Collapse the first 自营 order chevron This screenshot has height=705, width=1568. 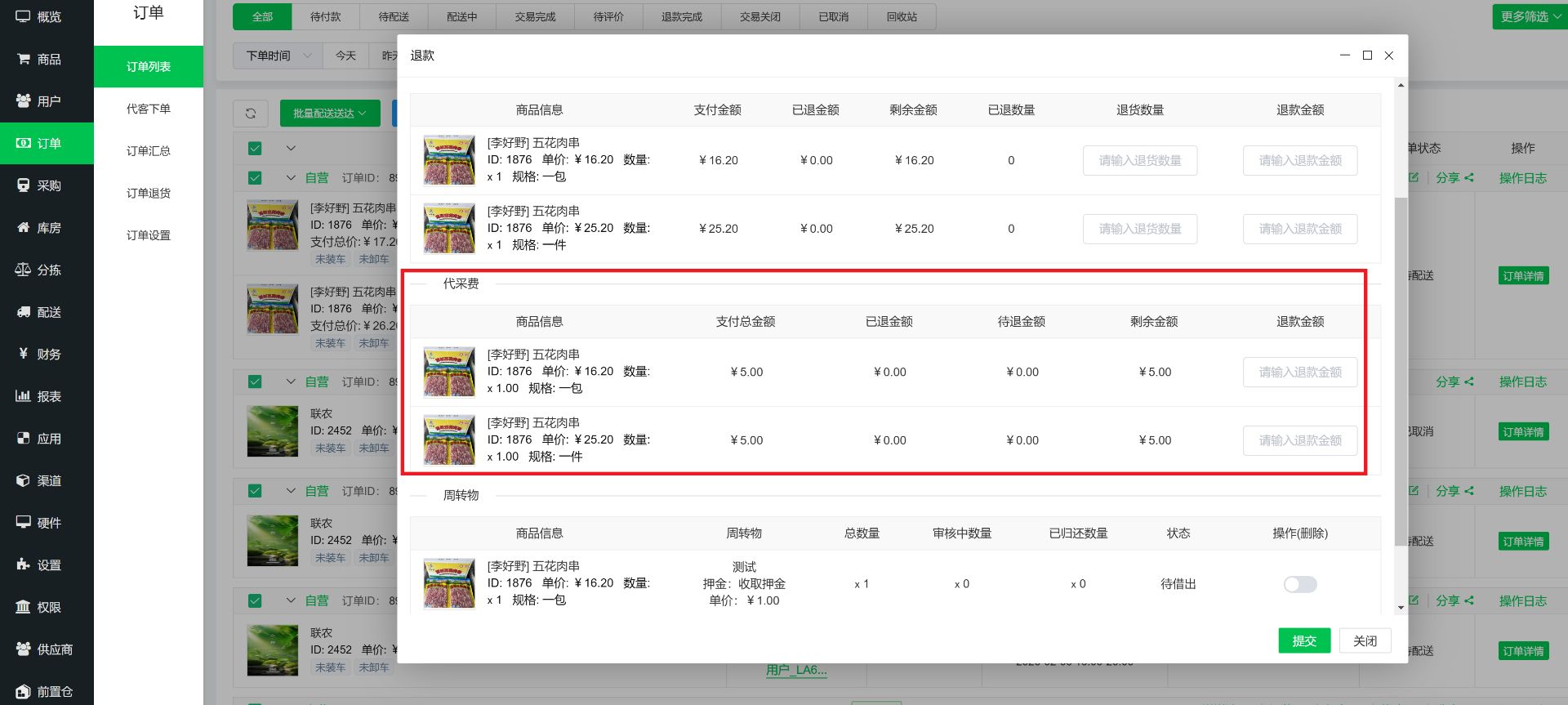pyautogui.click(x=291, y=177)
